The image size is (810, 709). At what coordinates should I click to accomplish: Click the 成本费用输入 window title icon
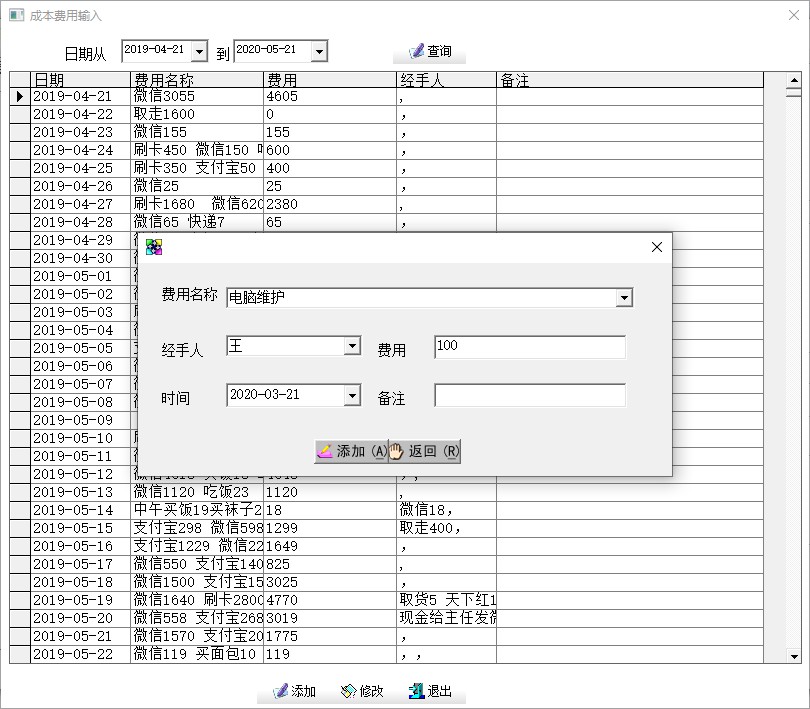pyautogui.click(x=16, y=16)
